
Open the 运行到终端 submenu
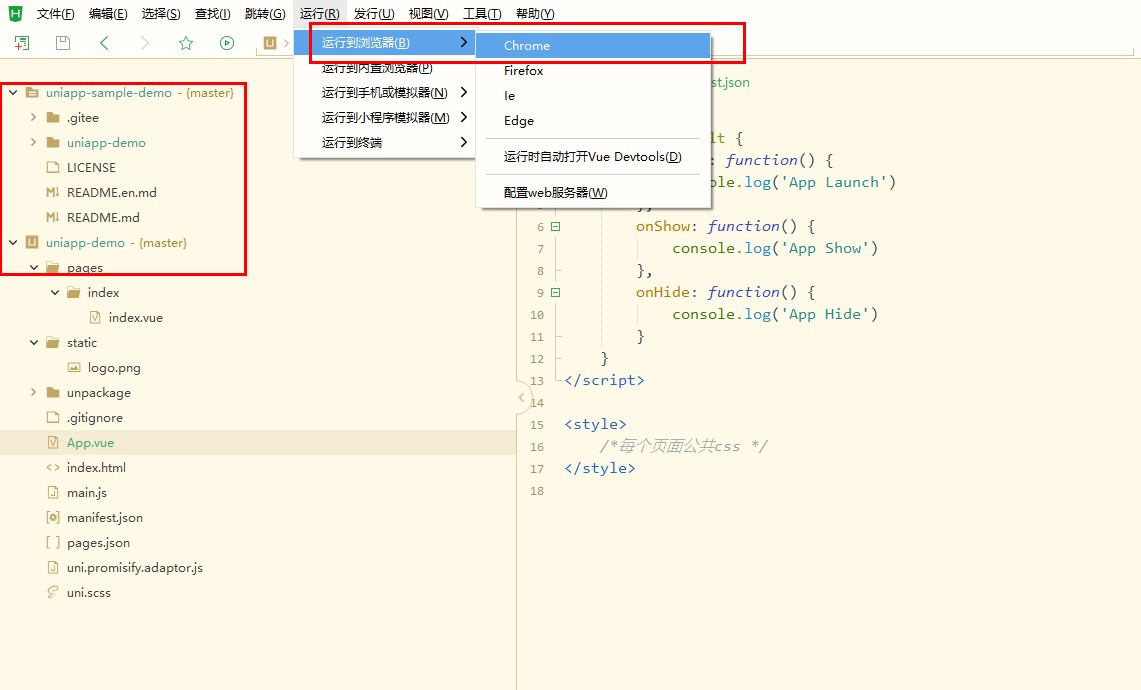(385, 142)
